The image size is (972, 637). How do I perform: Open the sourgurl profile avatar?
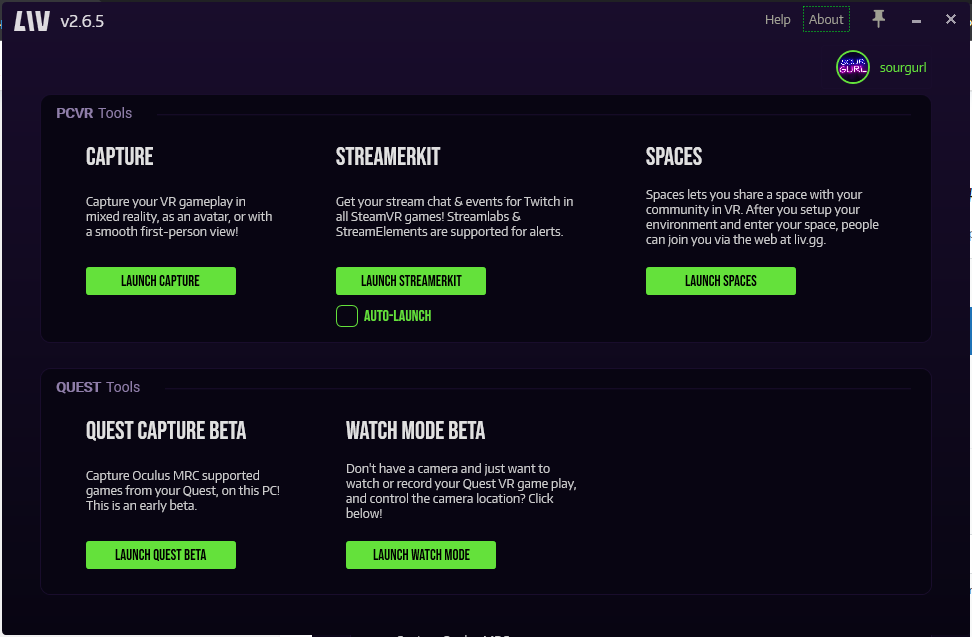pyautogui.click(x=852, y=67)
